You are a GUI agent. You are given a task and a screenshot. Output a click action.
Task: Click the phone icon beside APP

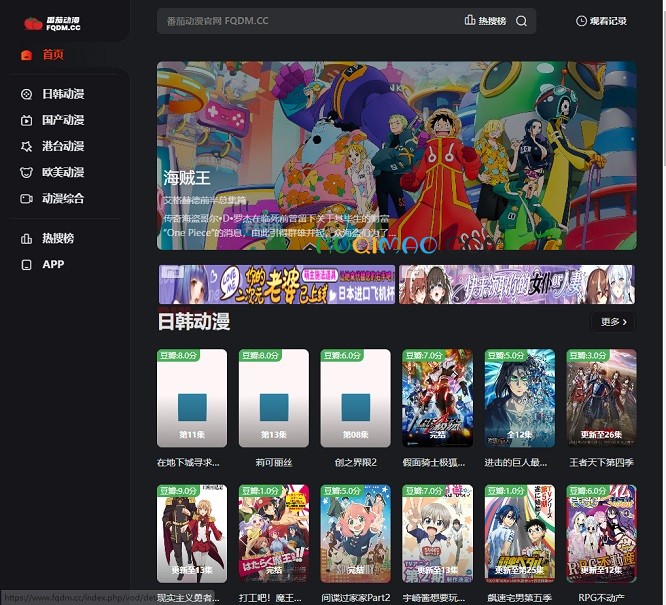[26, 265]
